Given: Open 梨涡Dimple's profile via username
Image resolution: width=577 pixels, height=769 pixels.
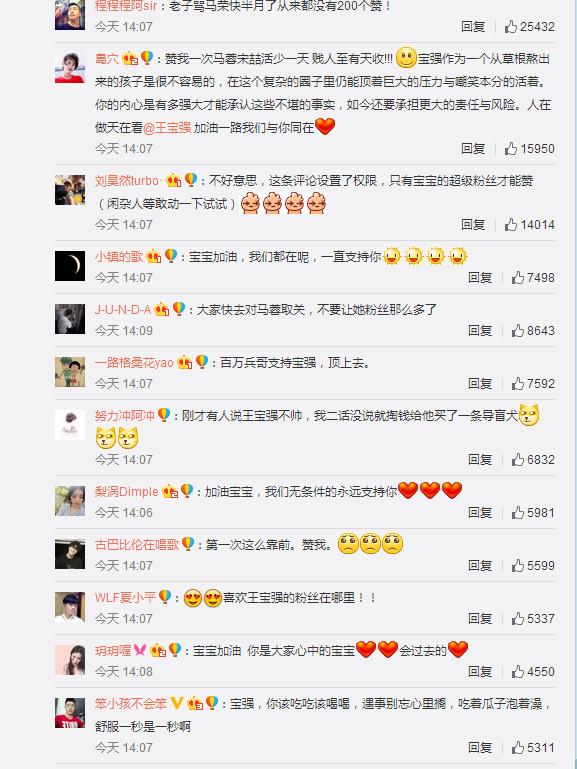Looking at the screenshot, I should click(126, 491).
